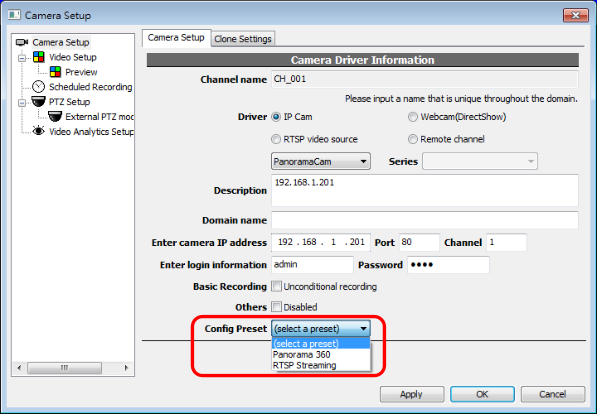Click the Camera Setup window title icon

tap(14, 15)
